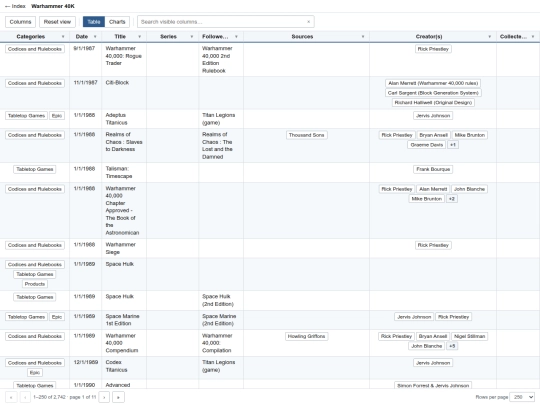Click Codices and Rulebooks tag in Warhammer Siege row
Image resolution: width=540 pixels, height=405 pixels.
(x=35, y=245)
